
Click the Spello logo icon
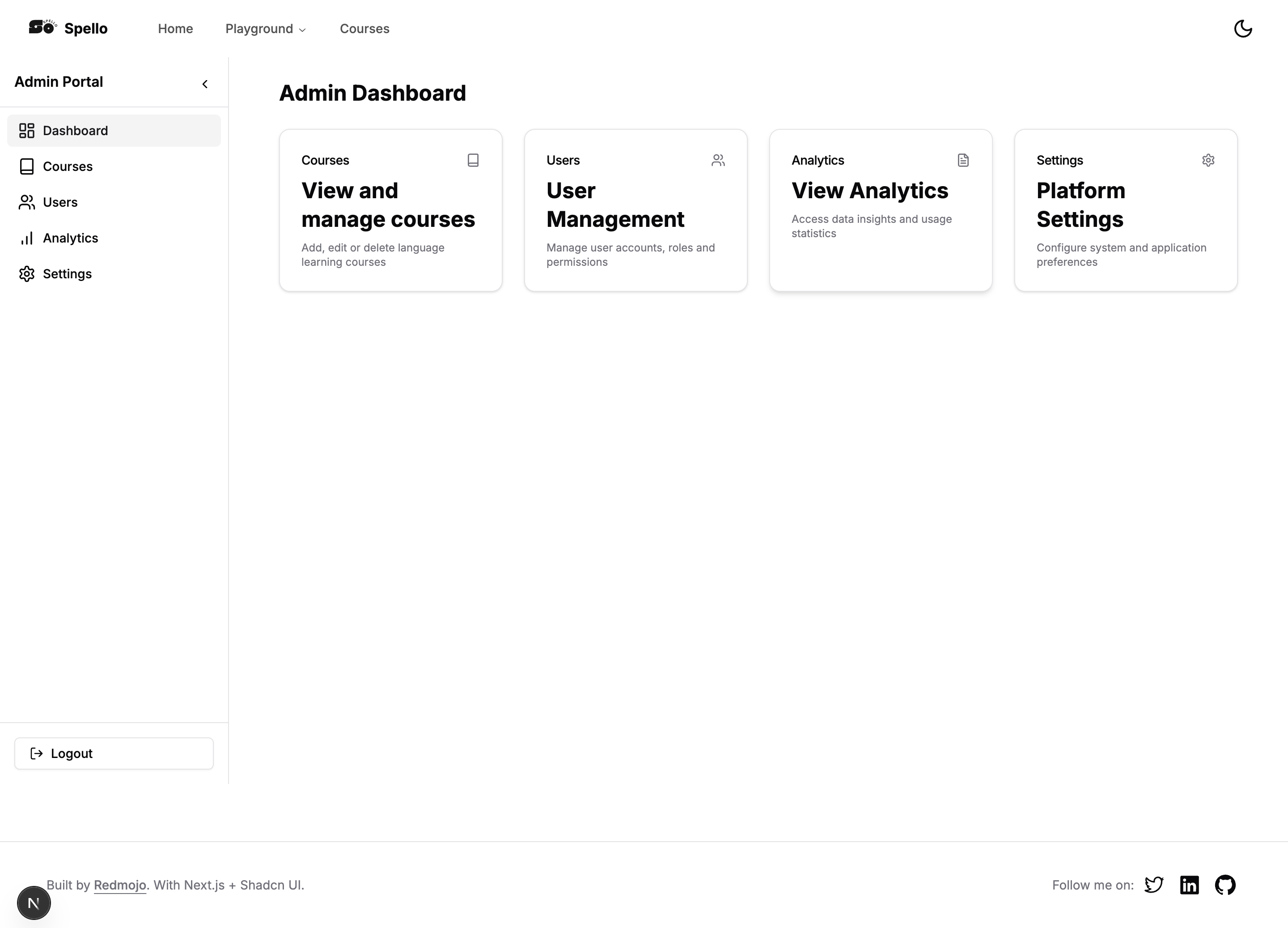pyautogui.click(x=42, y=27)
